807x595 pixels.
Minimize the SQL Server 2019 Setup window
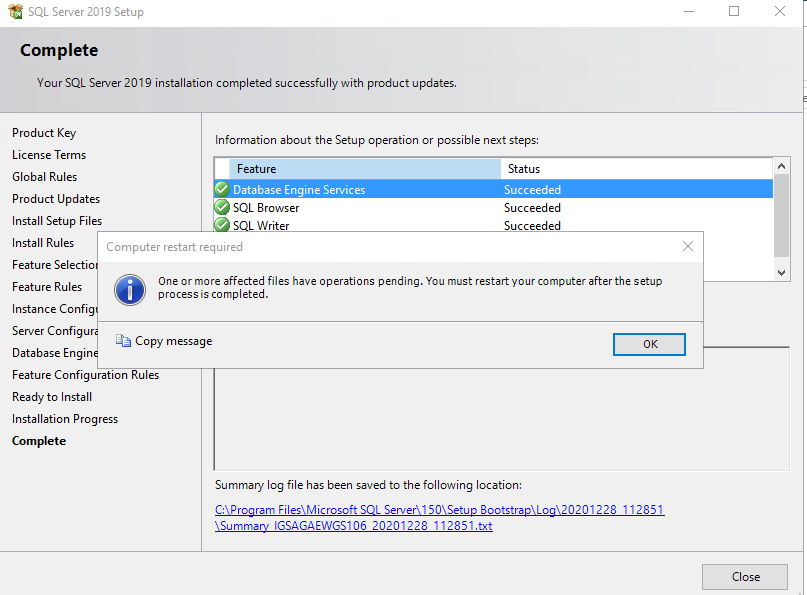689,11
